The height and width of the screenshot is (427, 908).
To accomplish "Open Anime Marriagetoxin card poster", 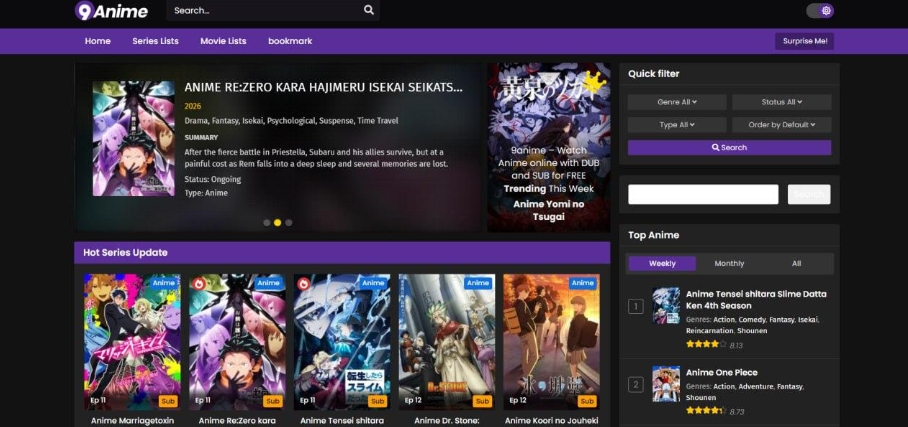I will [x=132, y=342].
